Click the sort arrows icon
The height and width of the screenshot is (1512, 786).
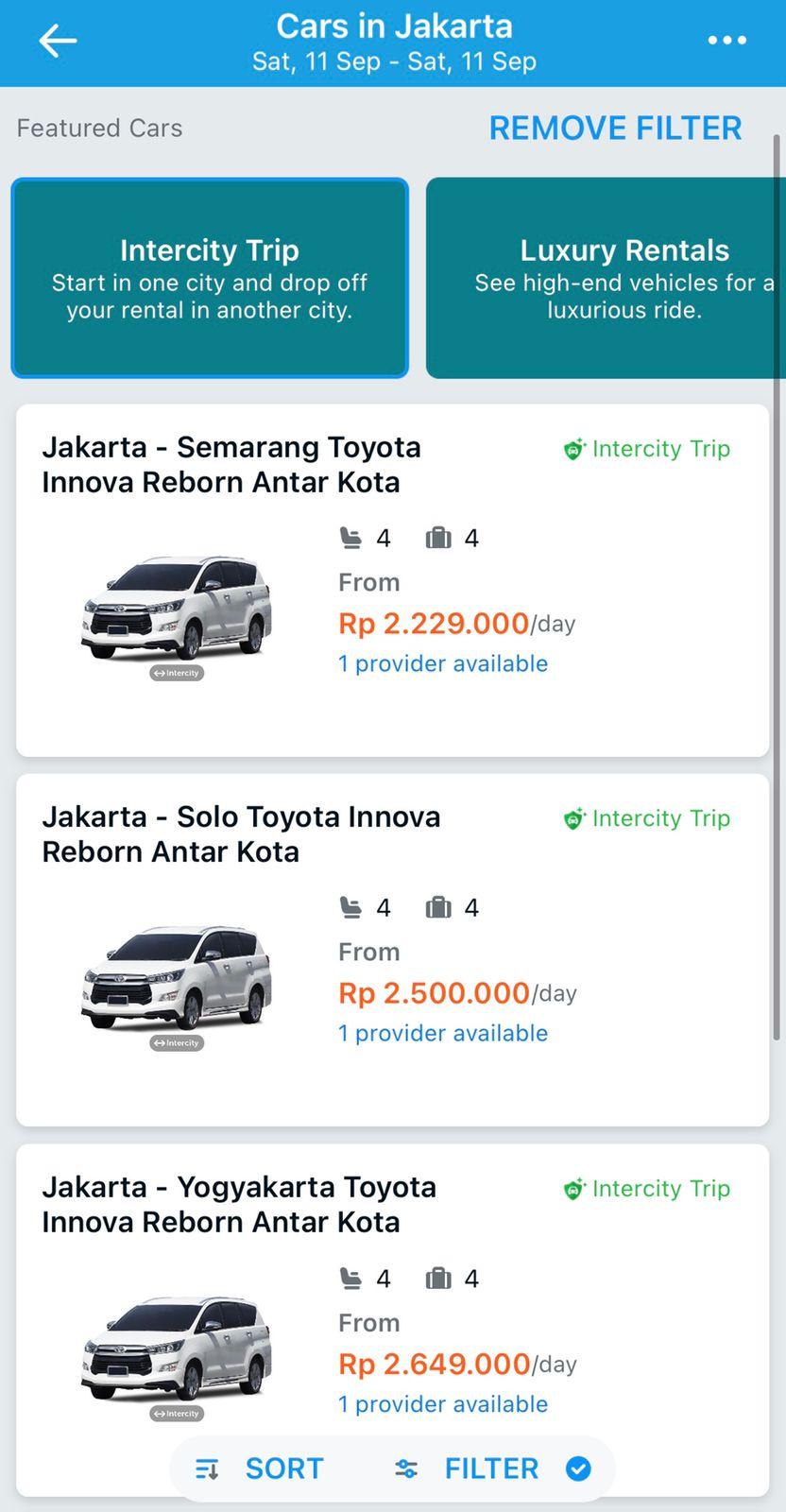207,1469
